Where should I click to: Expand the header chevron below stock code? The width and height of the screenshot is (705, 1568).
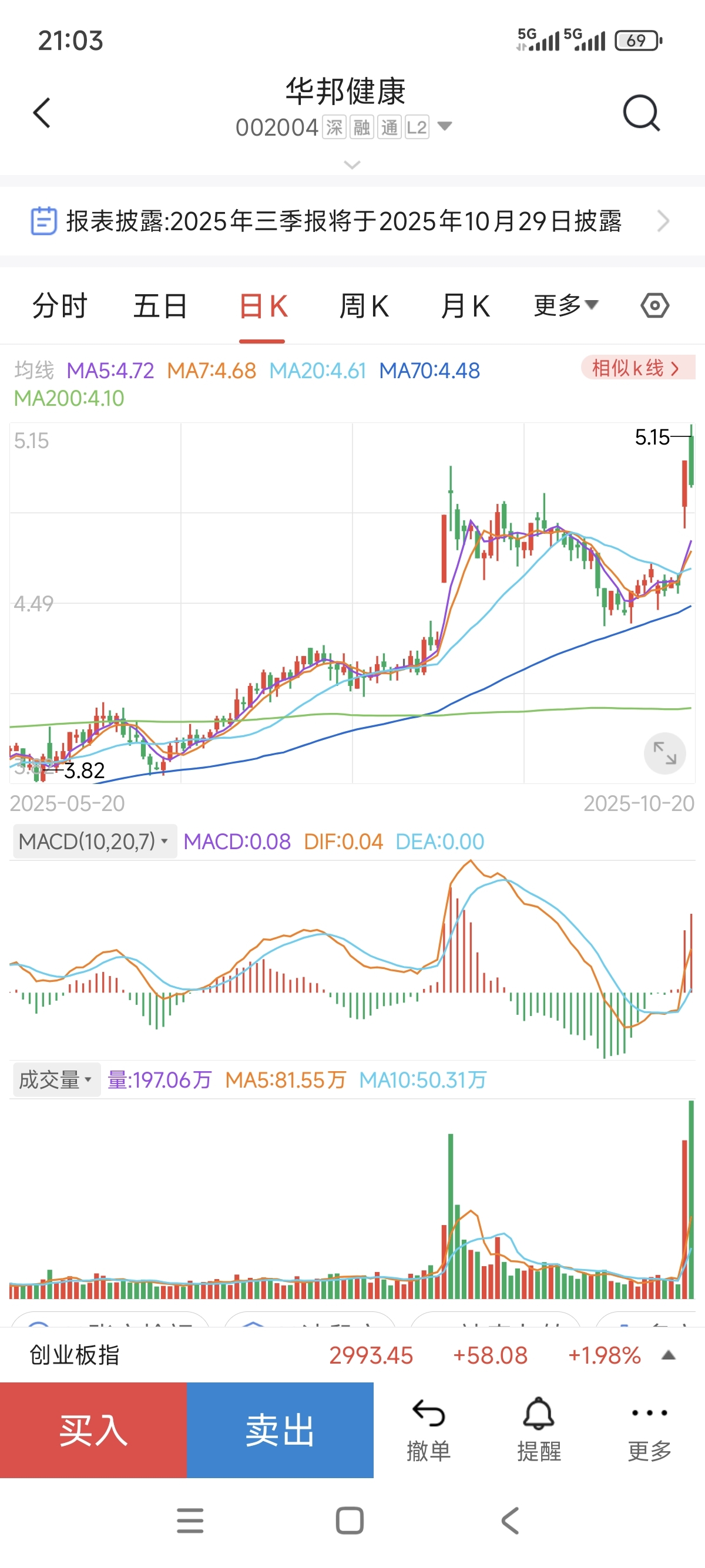click(x=352, y=164)
